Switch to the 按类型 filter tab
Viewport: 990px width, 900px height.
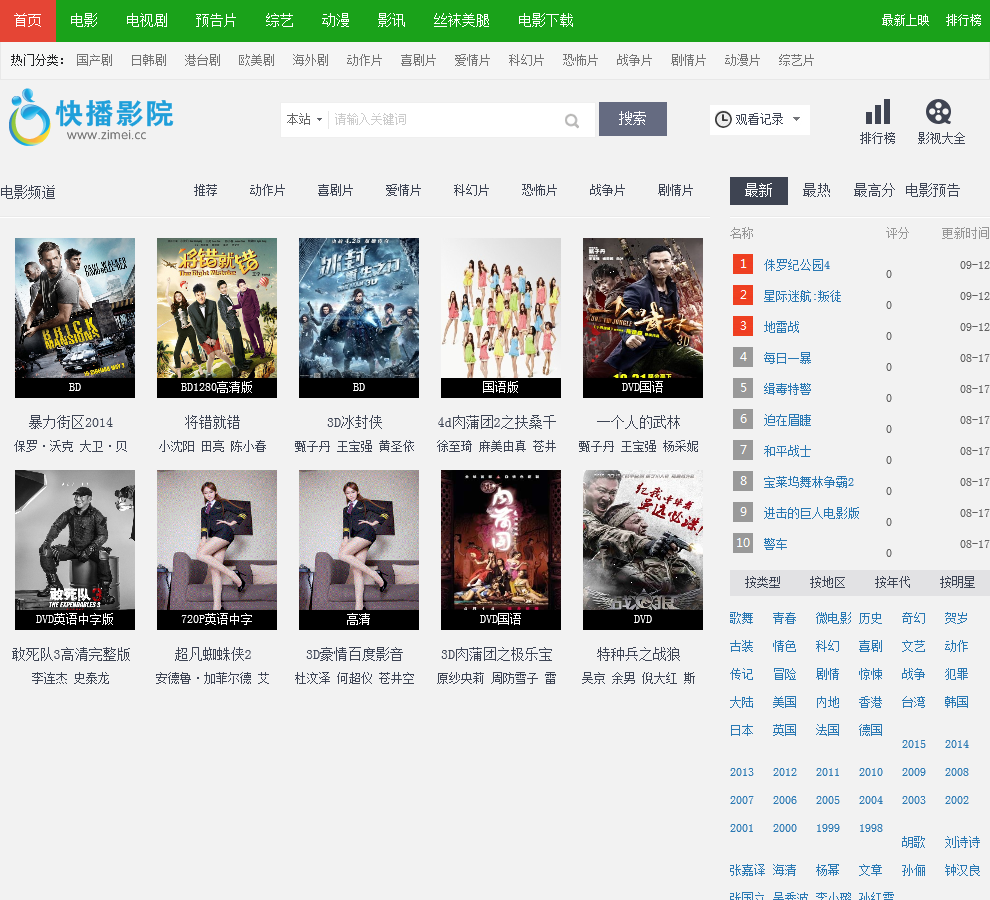[x=763, y=582]
